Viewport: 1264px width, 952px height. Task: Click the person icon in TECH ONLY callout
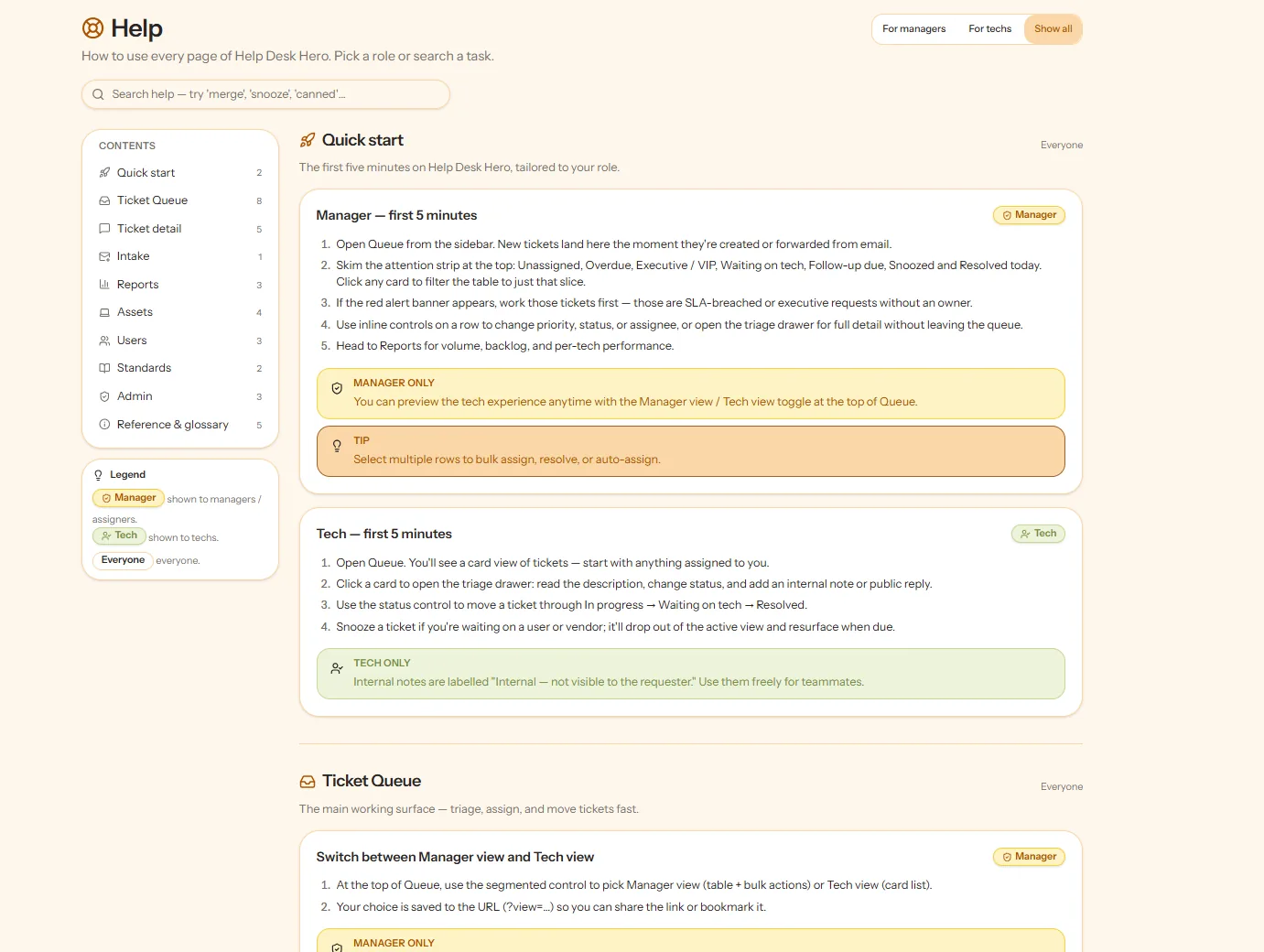click(x=337, y=668)
